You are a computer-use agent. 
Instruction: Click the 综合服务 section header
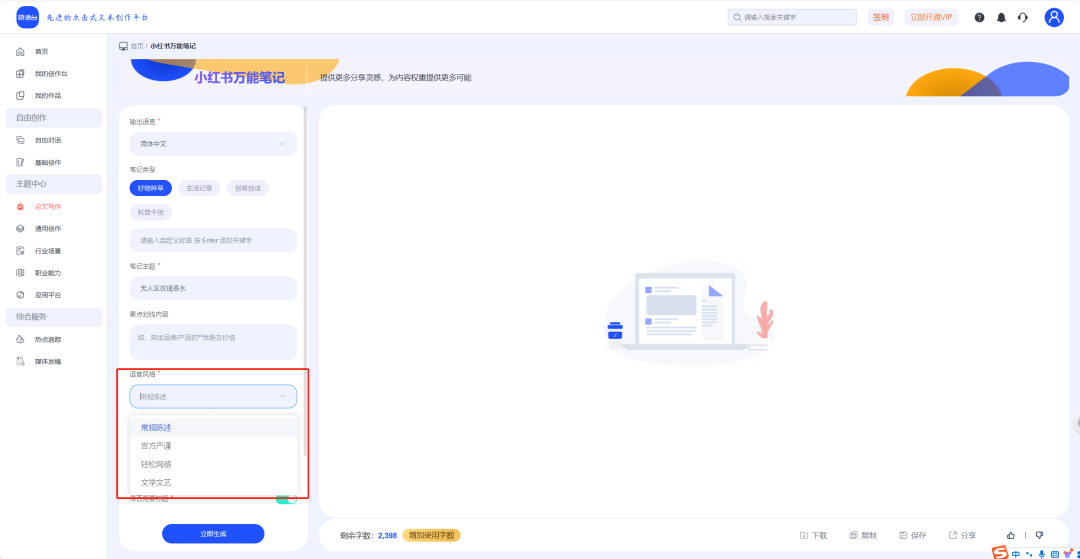(54, 317)
